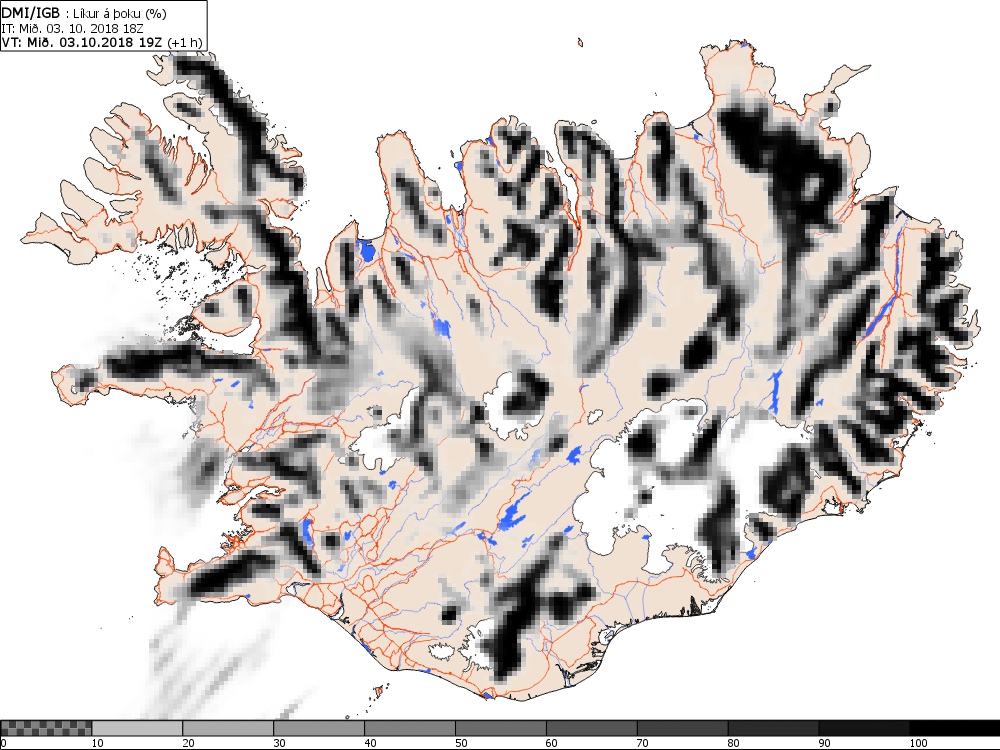Click the 'Líkur á þoku (%)' label
The image size is (1000, 750).
pos(121,13)
